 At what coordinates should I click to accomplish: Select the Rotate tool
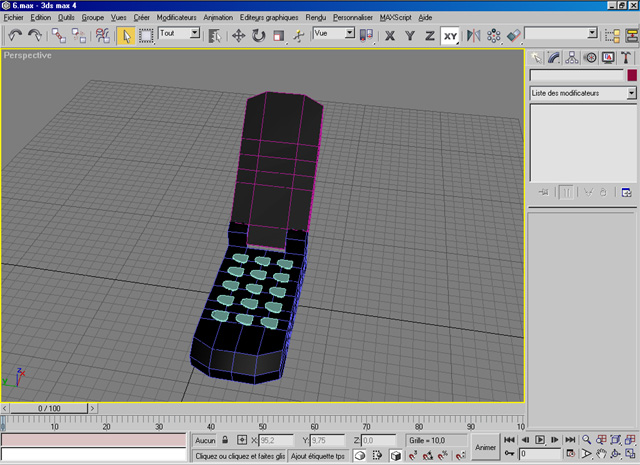[259, 35]
